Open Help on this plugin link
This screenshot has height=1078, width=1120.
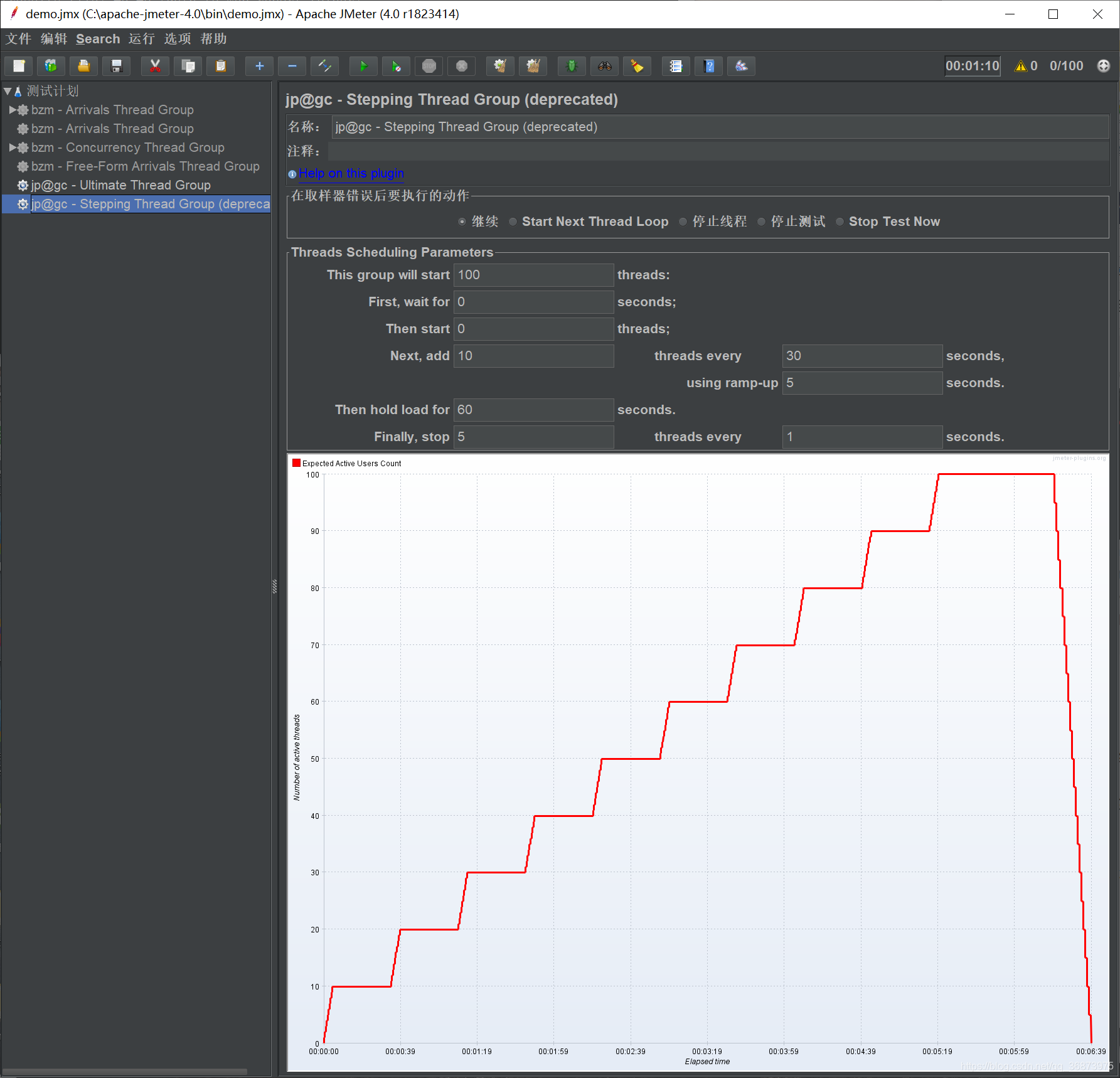pos(351,173)
